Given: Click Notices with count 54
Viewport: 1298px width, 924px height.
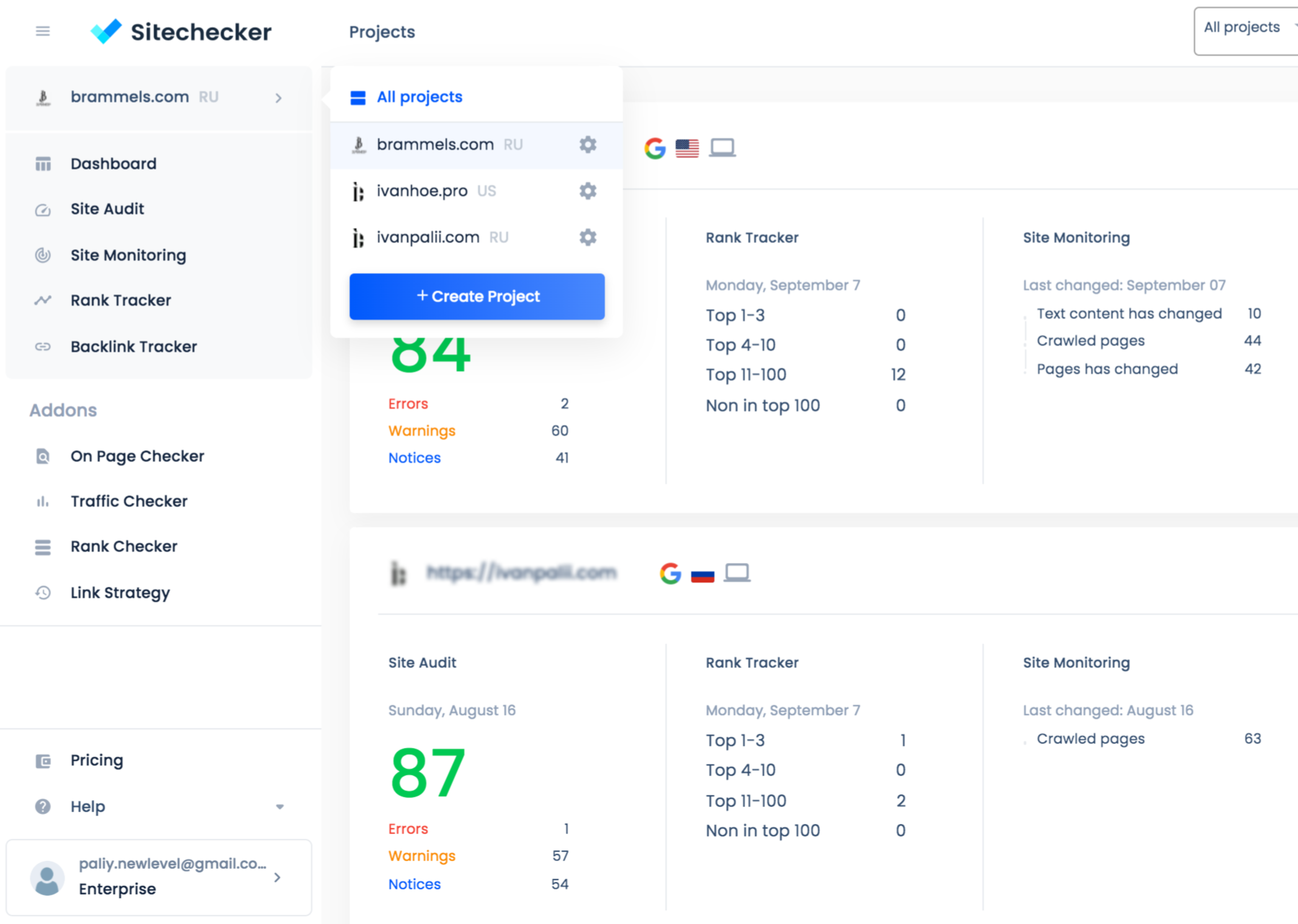Looking at the screenshot, I should [x=479, y=884].
